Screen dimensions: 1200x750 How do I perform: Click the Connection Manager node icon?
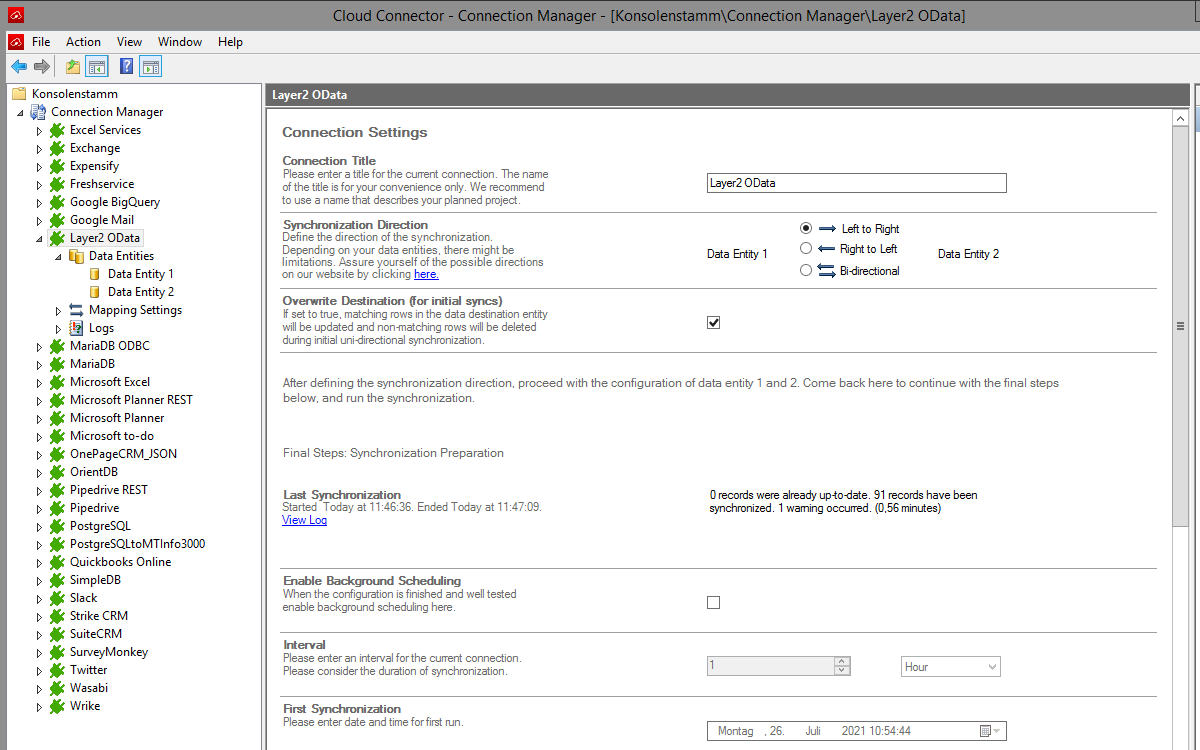click(x=38, y=112)
